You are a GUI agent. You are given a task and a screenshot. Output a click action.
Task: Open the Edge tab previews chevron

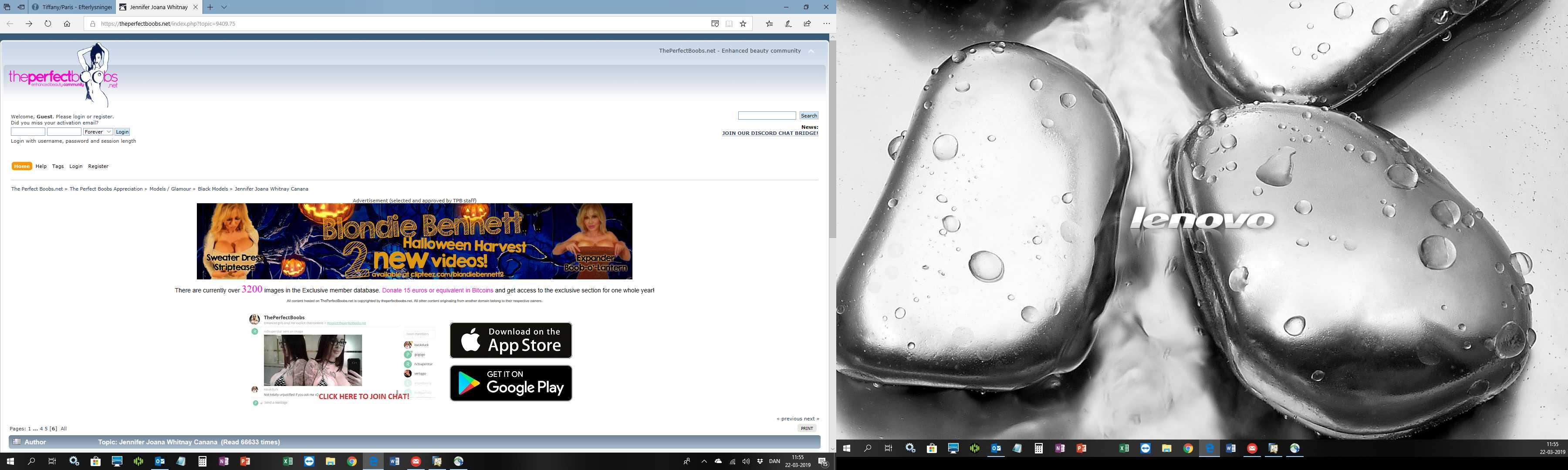tap(224, 7)
